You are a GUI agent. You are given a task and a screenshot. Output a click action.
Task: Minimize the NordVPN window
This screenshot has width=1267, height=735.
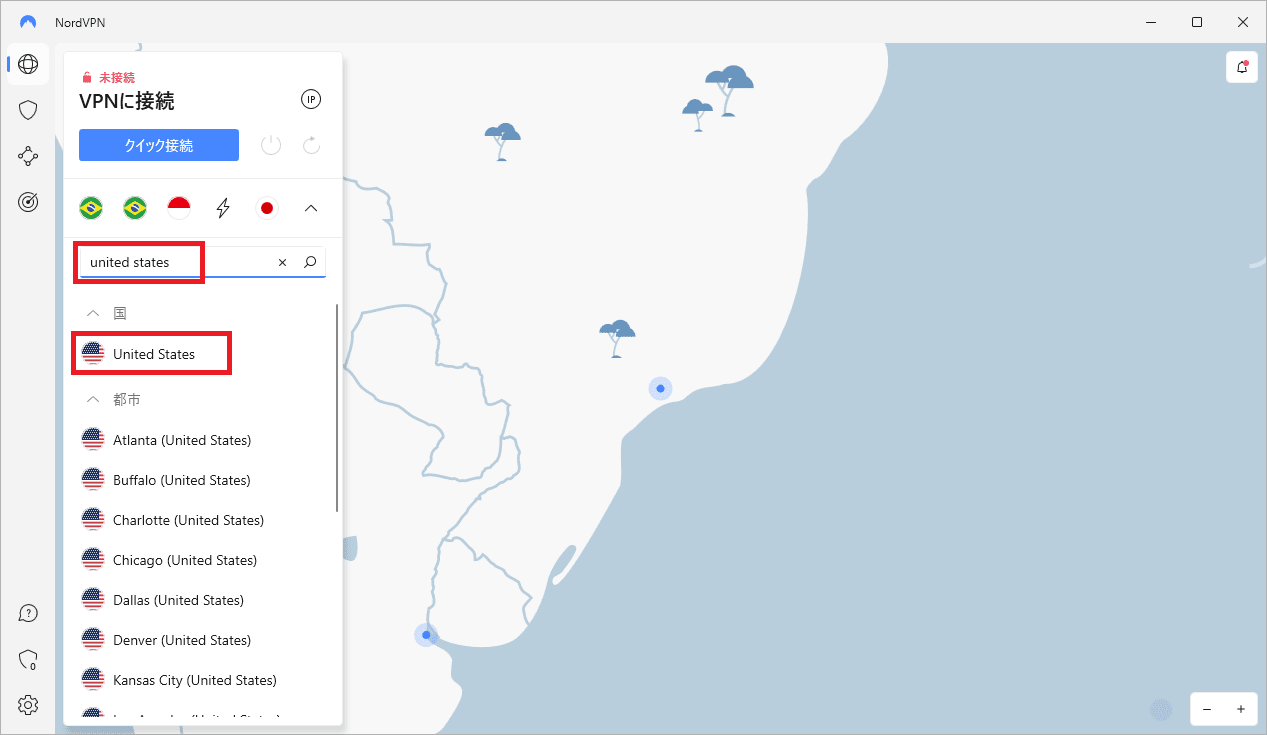click(x=1151, y=22)
